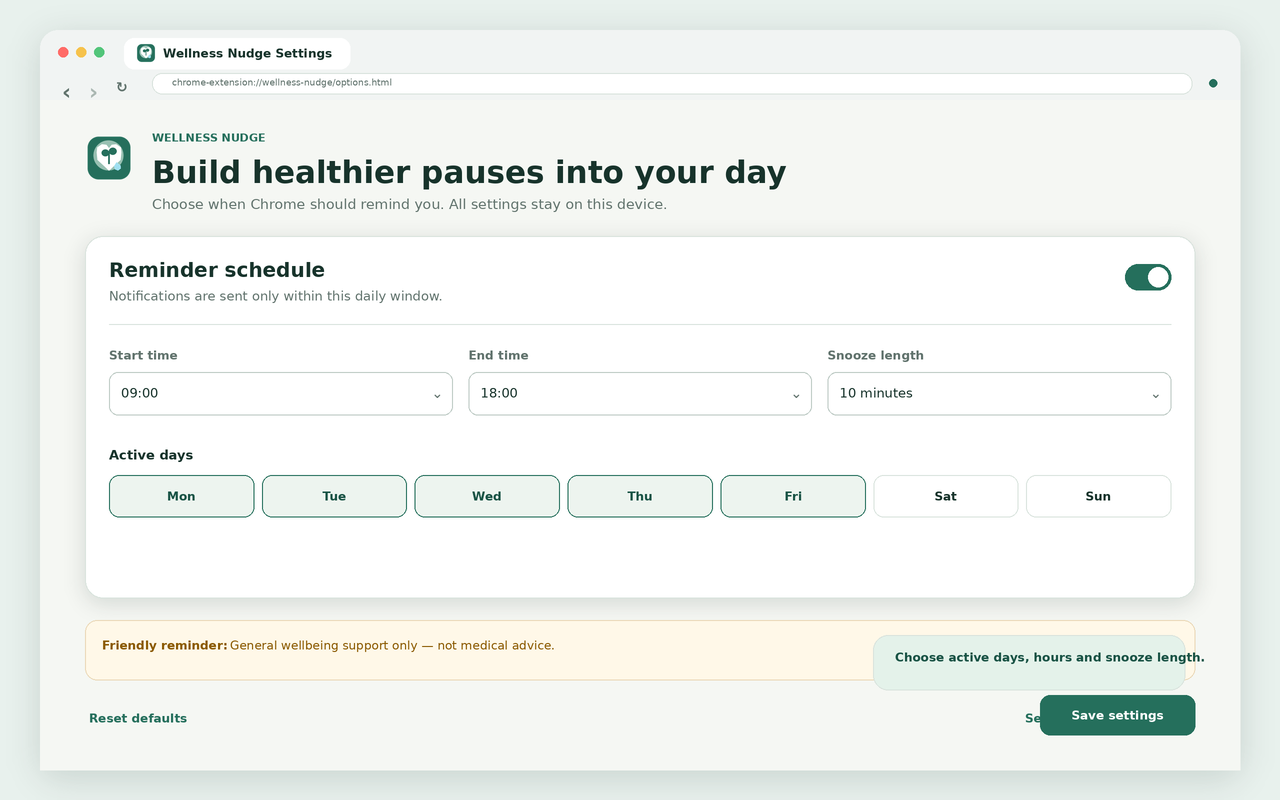Deselect Tue in Active days
This screenshot has width=1280, height=800.
click(x=334, y=496)
